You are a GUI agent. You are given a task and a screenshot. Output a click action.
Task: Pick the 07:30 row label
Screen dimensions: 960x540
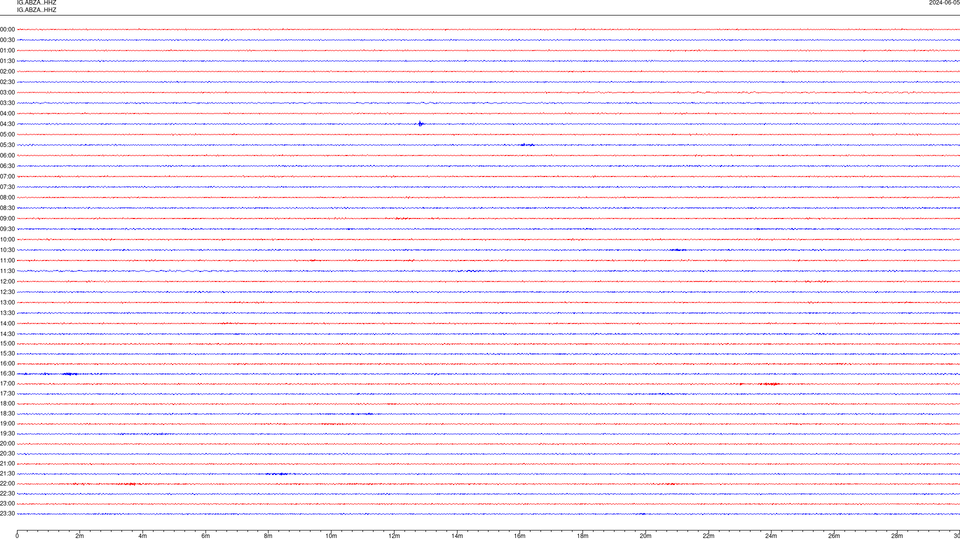(x=7, y=187)
